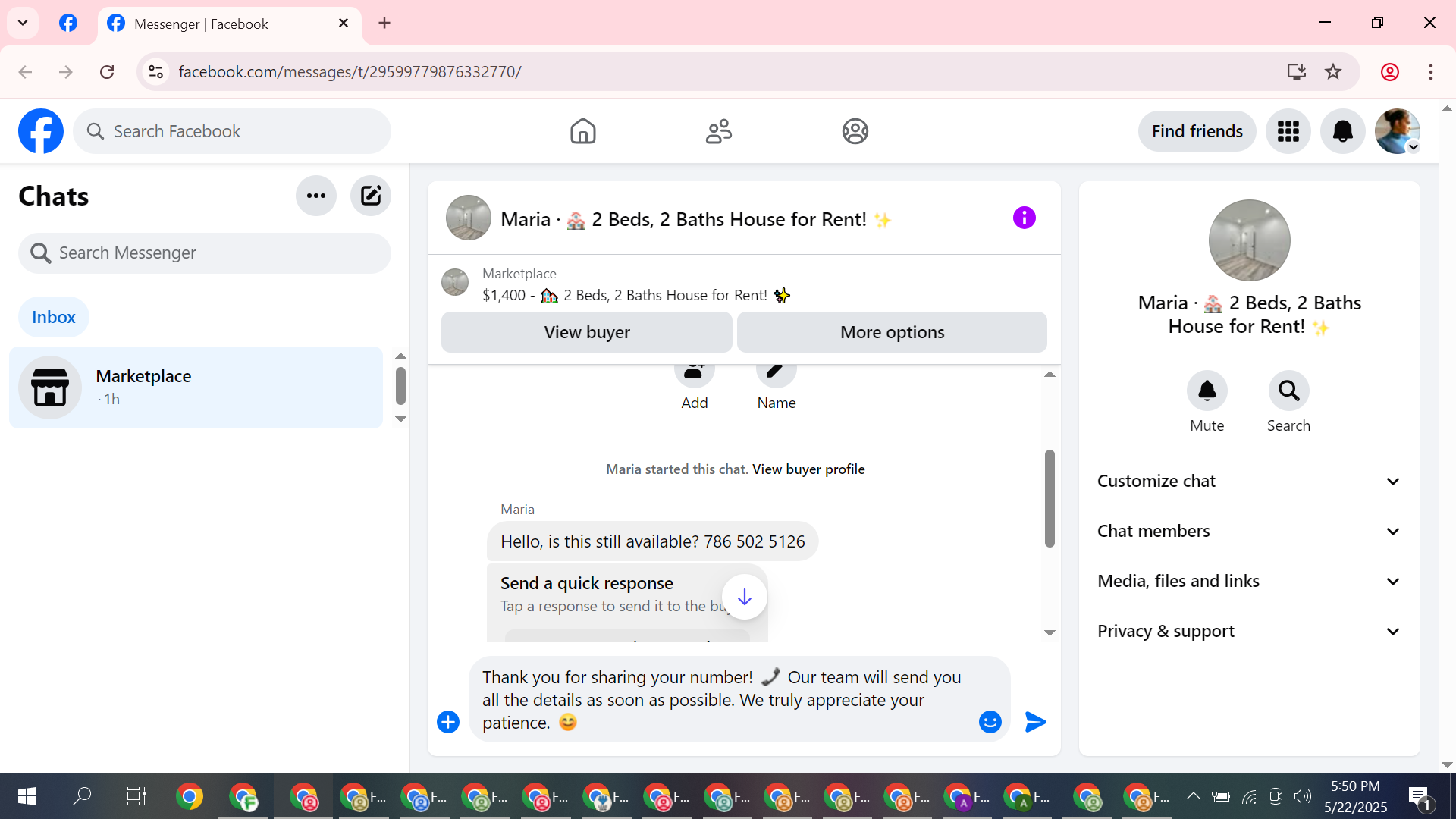Screen dimensions: 1456x819
Task: Open the notifications bell in the header
Action: (x=1343, y=131)
